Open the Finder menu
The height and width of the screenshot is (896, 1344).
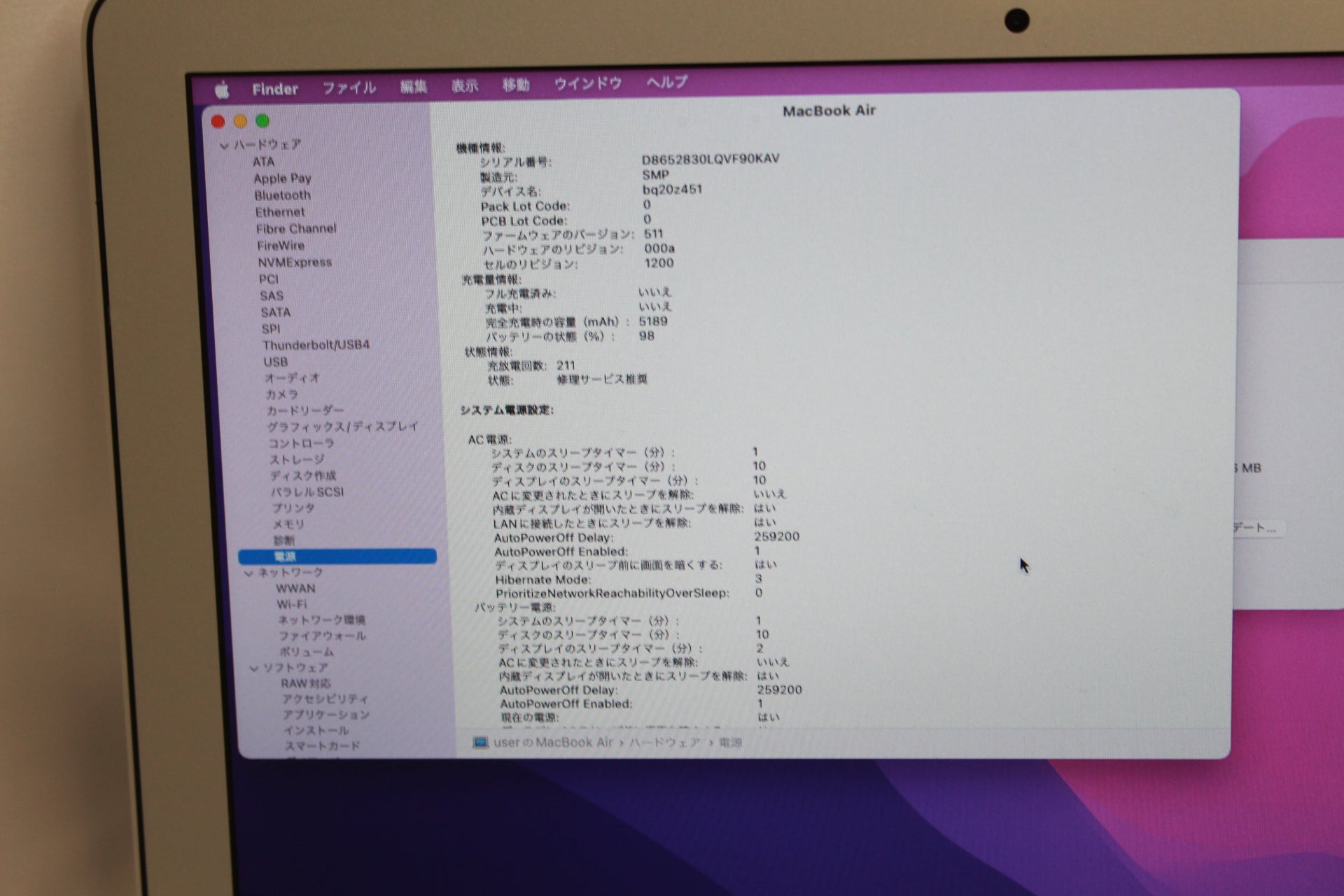click(275, 89)
